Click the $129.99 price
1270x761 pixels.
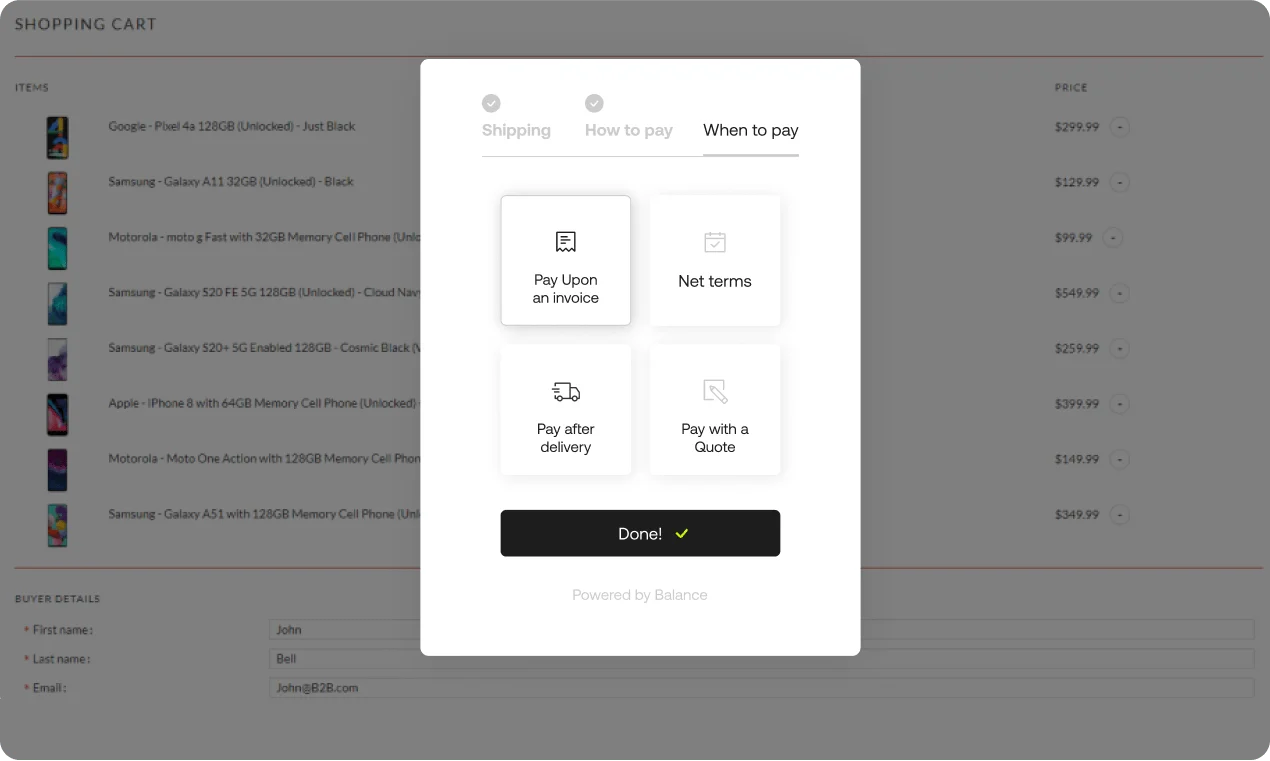tap(1077, 183)
